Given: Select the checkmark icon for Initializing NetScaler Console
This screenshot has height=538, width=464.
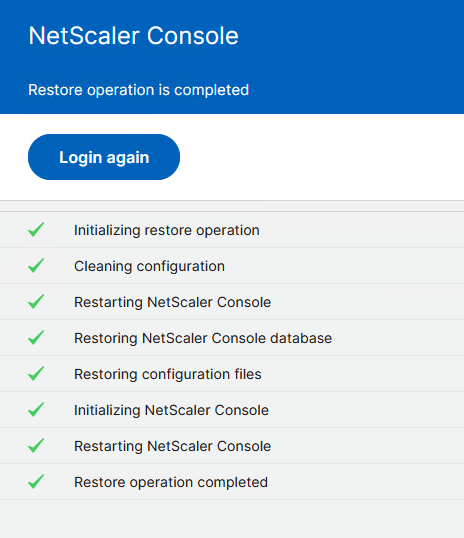Looking at the screenshot, I should 36,410.
